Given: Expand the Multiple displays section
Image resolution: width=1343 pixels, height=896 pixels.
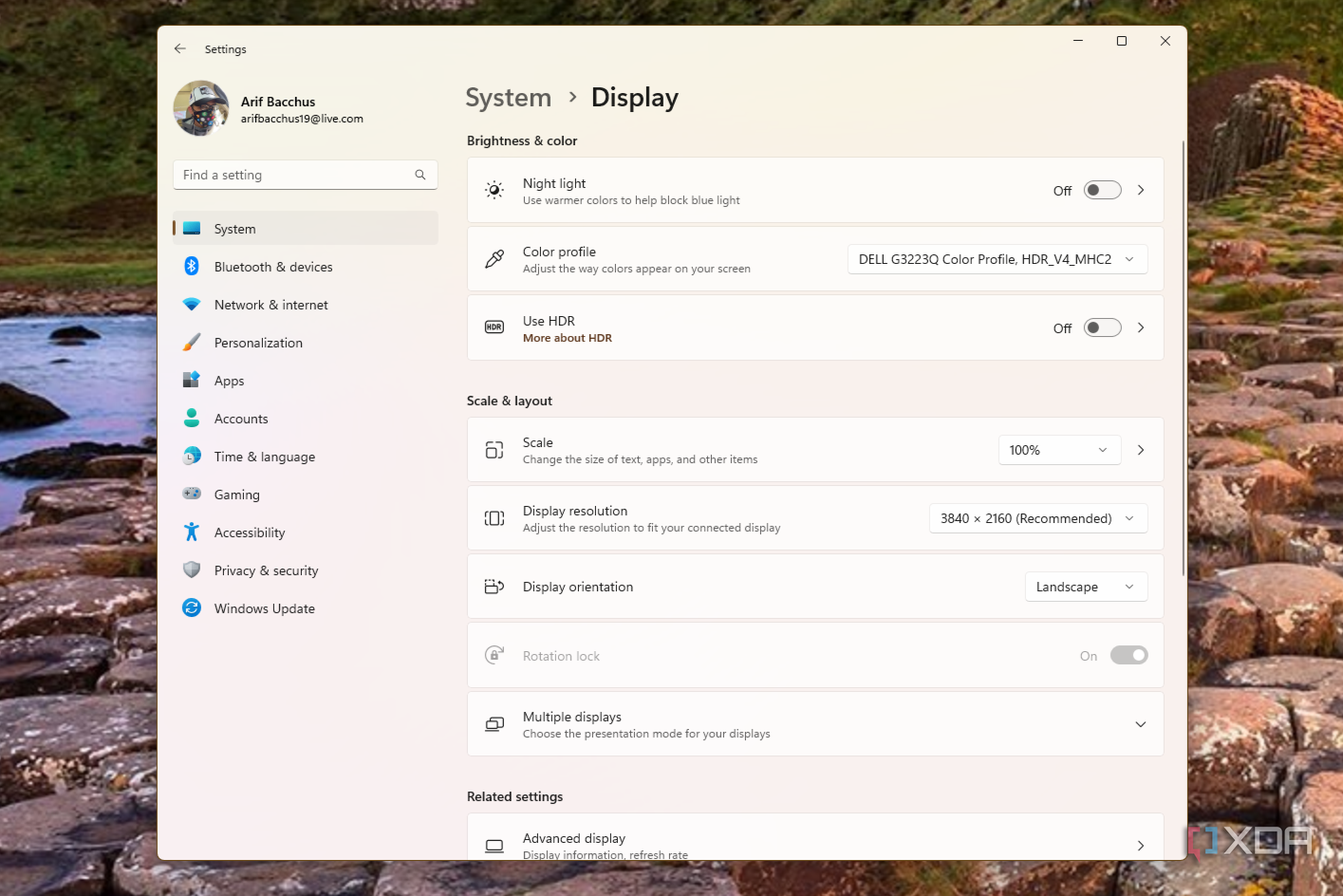Looking at the screenshot, I should tap(1140, 723).
